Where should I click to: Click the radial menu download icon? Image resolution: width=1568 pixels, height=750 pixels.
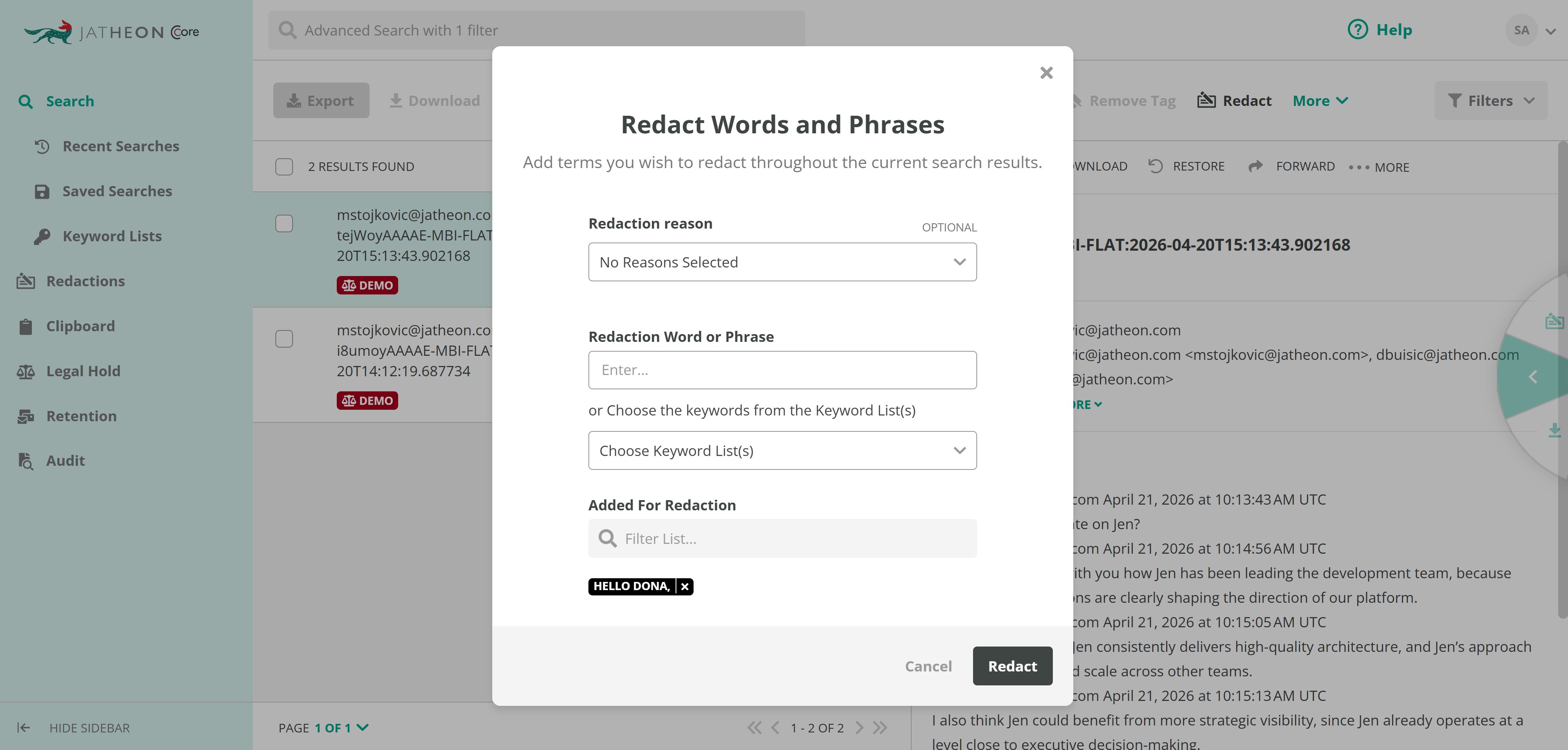tap(1554, 431)
